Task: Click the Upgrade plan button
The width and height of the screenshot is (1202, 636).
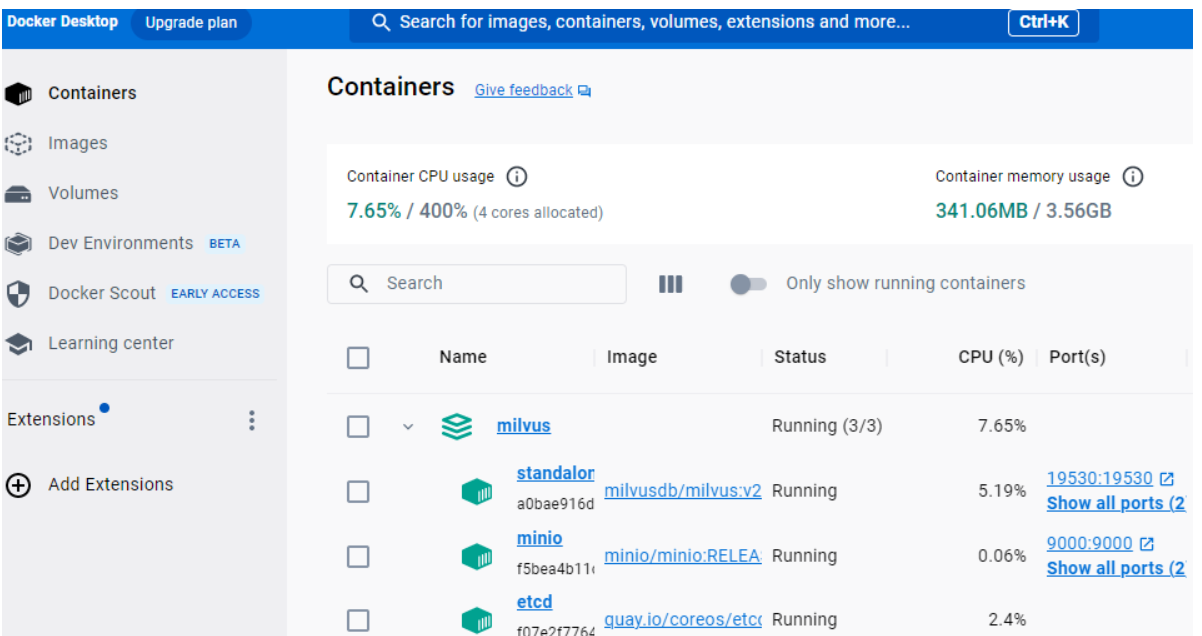Action: 190,22
